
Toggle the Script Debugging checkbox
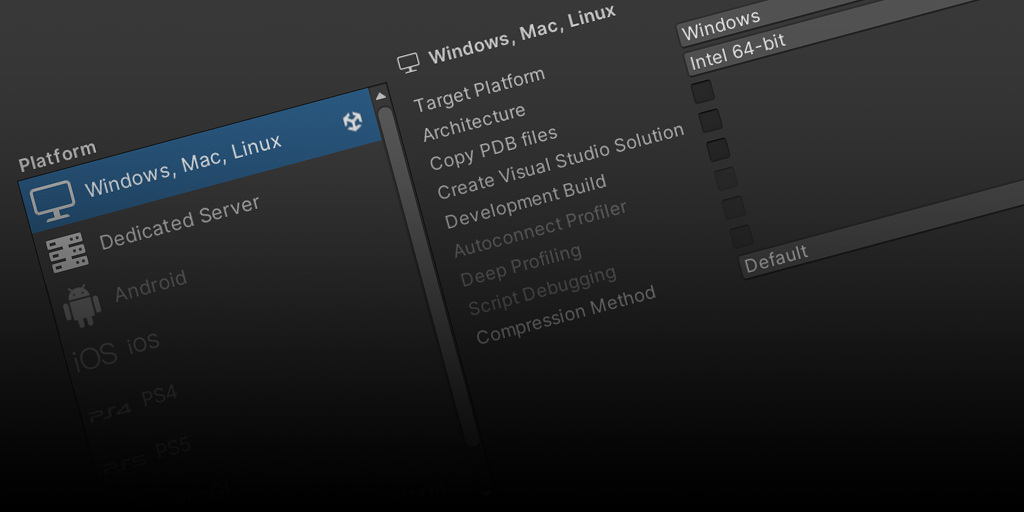[x=741, y=237]
